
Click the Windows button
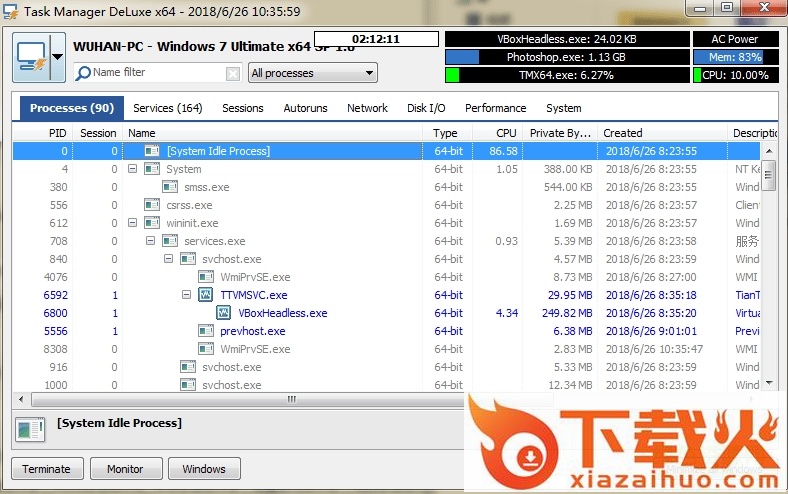point(204,469)
